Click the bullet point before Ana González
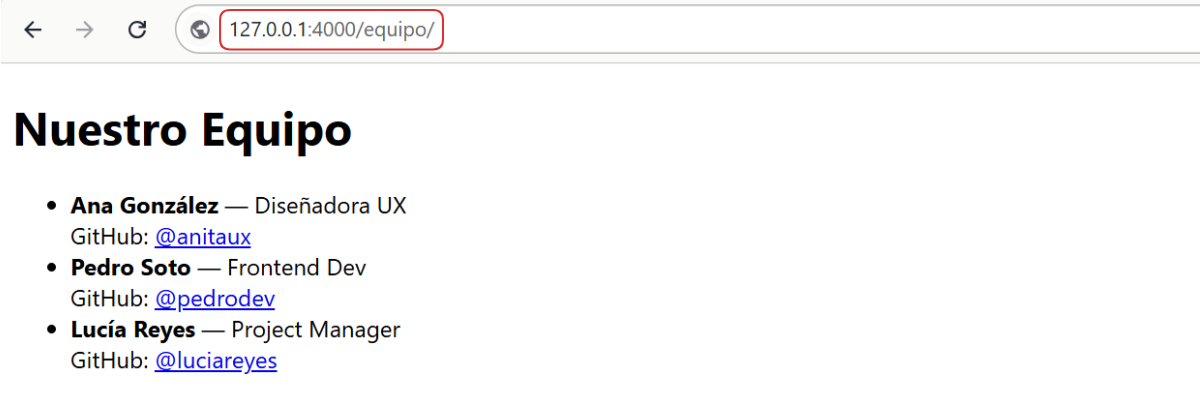 [51, 207]
